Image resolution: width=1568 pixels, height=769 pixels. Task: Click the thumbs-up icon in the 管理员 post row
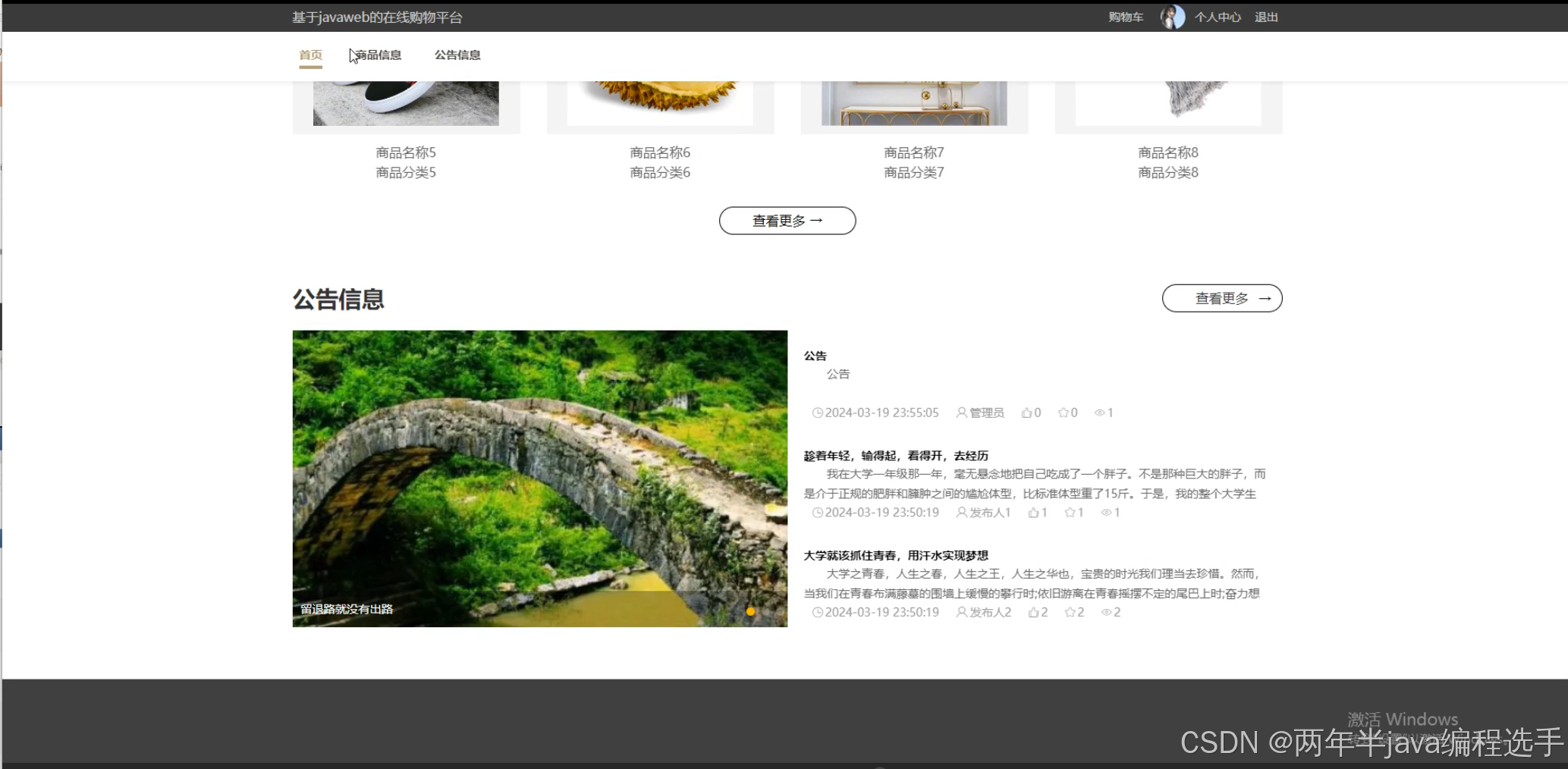[1026, 413]
